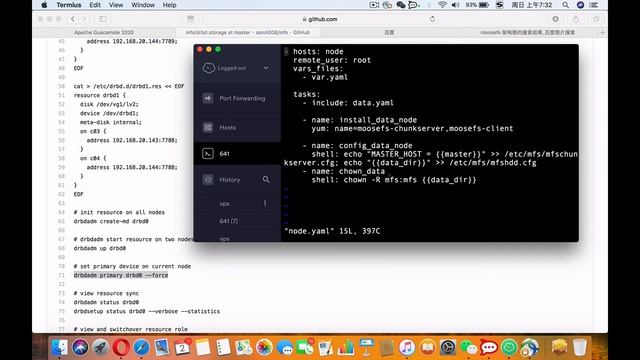Screen dimensions: 640x360
Task: Open the Help menu
Action: 169,5
